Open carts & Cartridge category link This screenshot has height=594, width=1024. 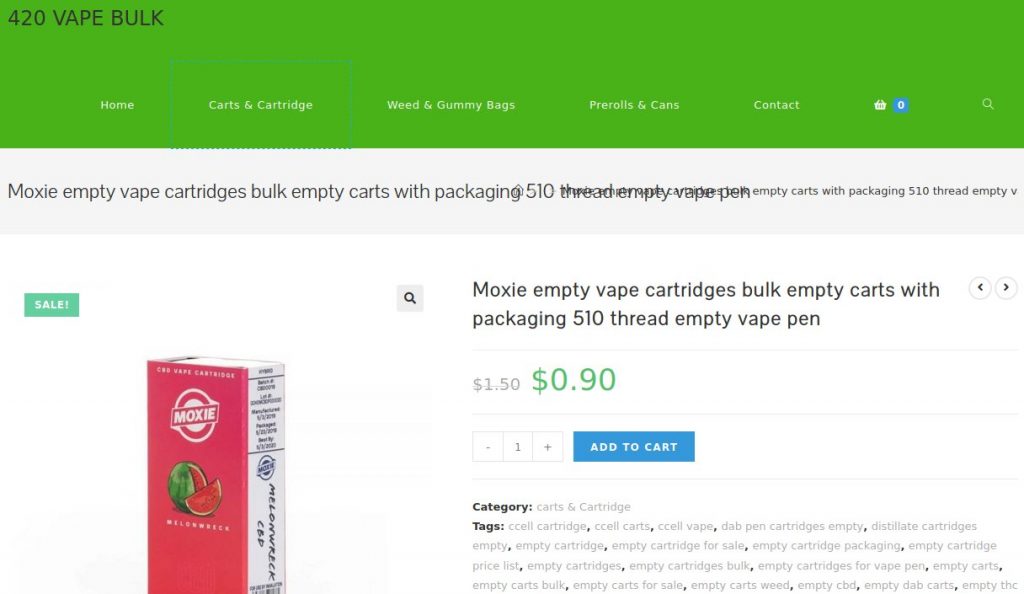coord(583,507)
